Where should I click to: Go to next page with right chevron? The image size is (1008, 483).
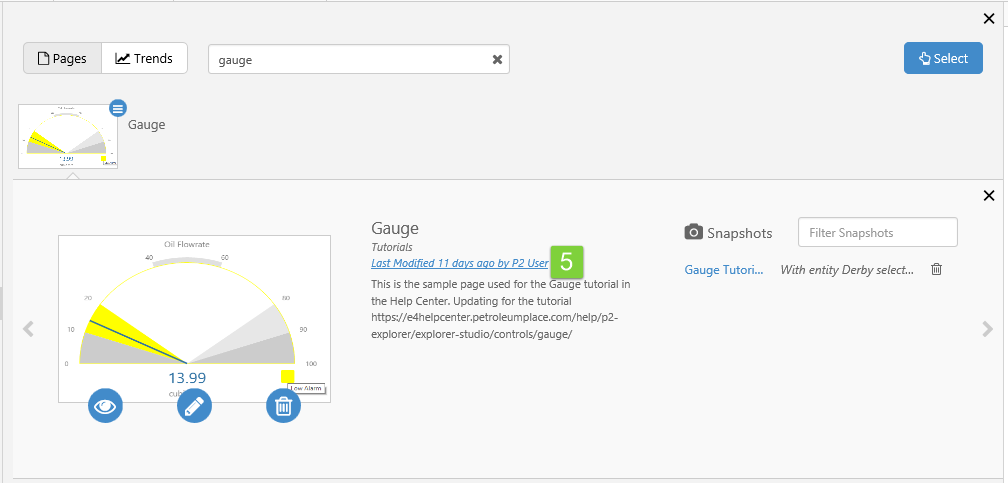point(987,328)
